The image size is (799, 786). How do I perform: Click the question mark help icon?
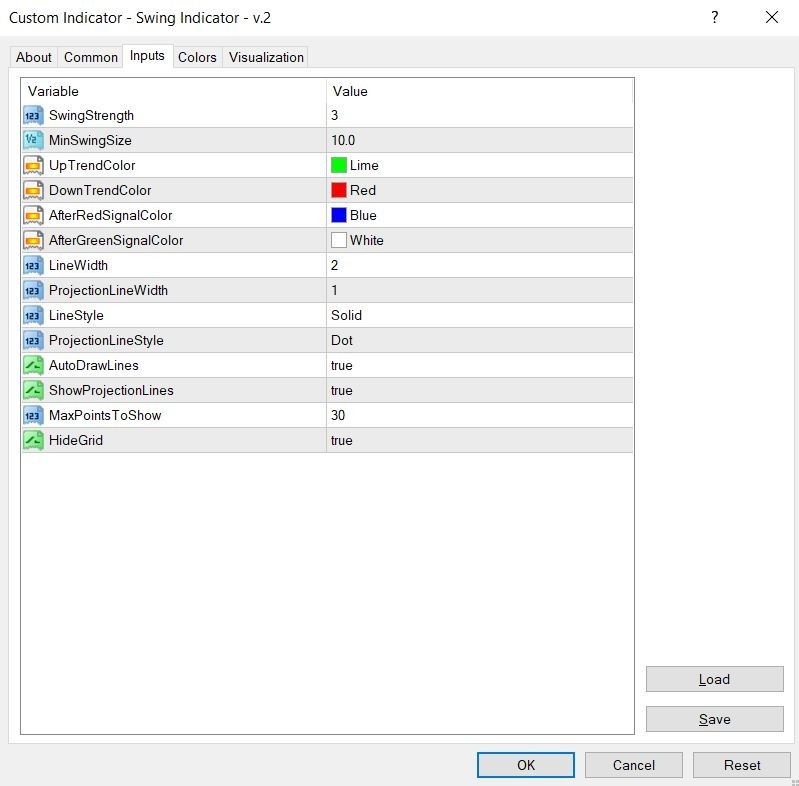click(x=714, y=17)
